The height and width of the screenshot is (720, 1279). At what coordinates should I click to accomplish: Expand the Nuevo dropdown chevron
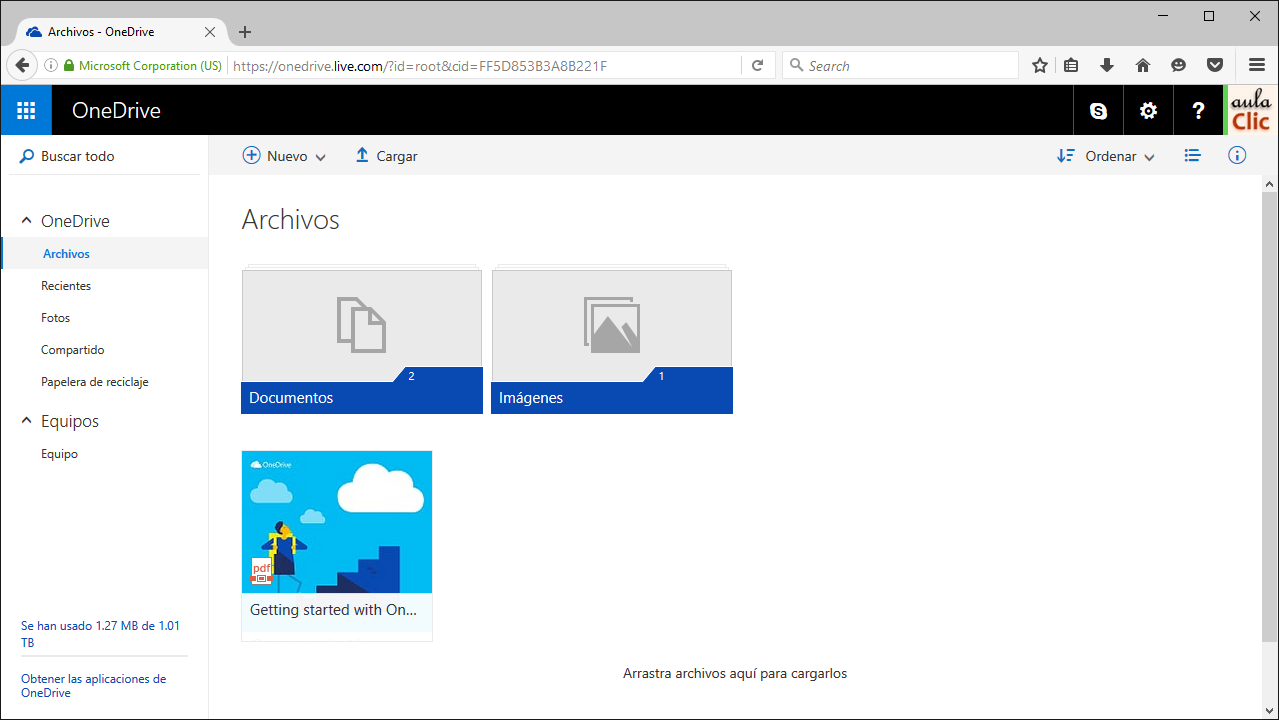(x=320, y=157)
